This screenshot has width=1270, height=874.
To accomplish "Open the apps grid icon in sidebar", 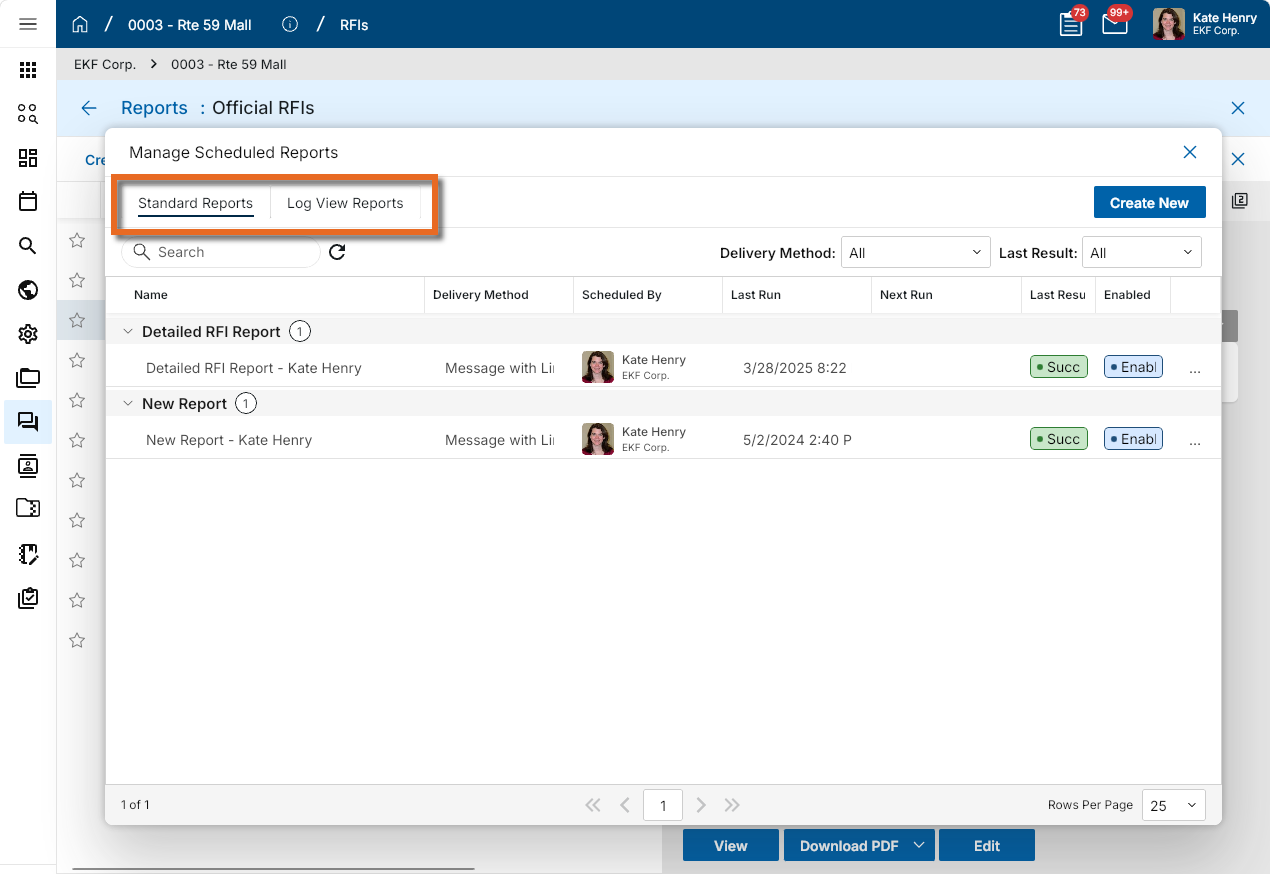I will [x=28, y=70].
